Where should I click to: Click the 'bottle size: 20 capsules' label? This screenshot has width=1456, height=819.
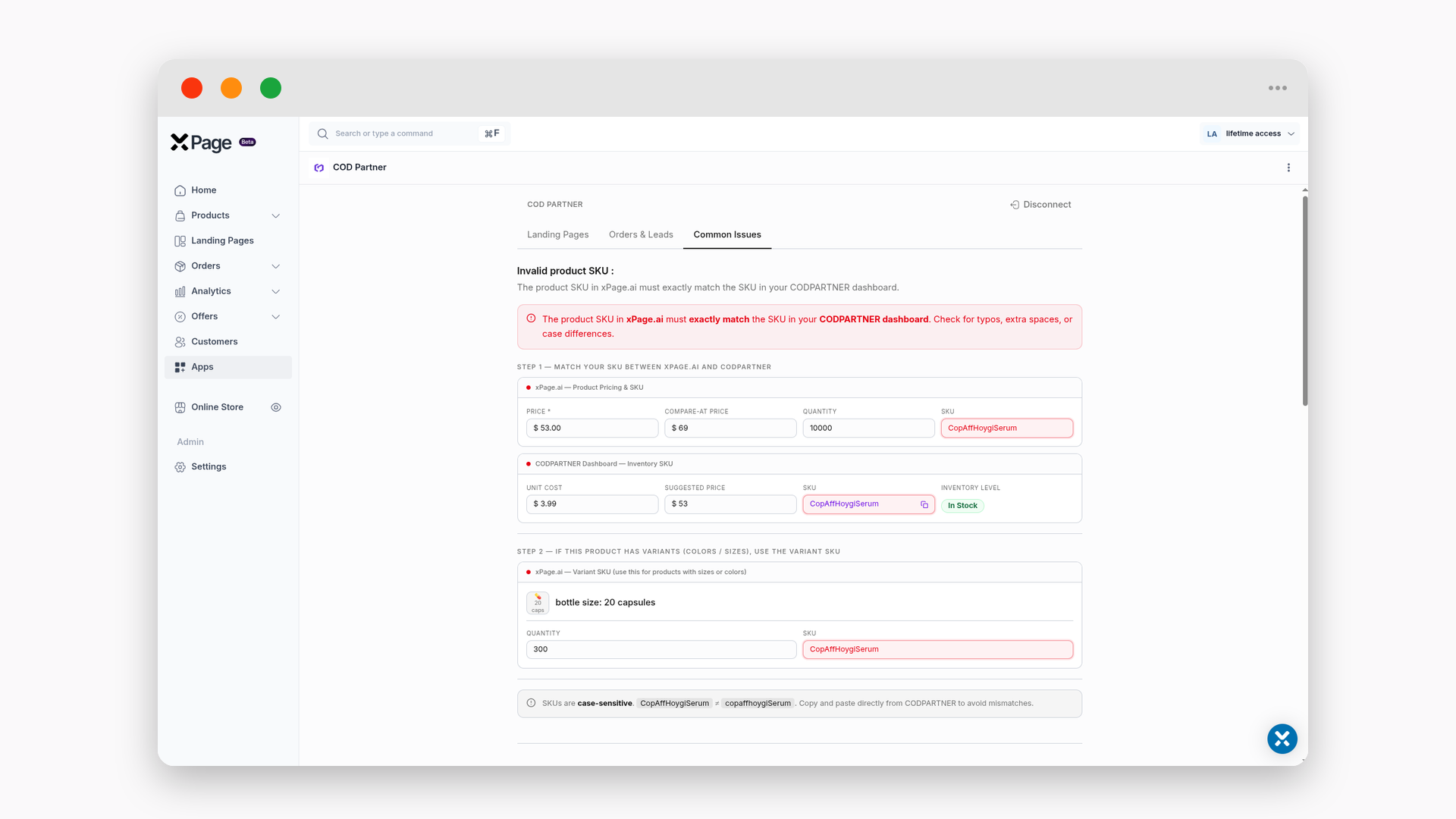click(x=605, y=603)
